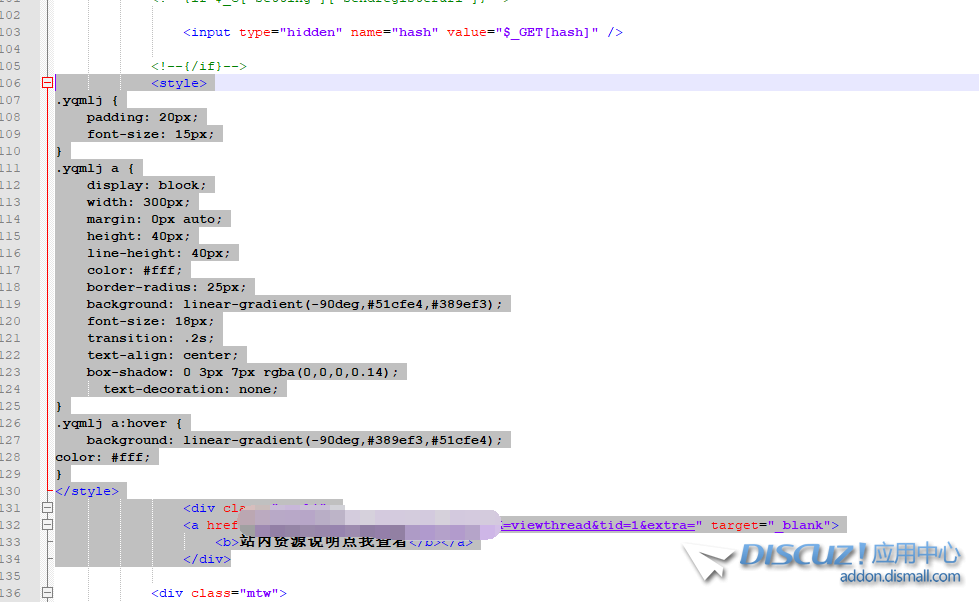979x602 pixels.
Task: Click the opening <style> tag
Action: click(x=179, y=83)
